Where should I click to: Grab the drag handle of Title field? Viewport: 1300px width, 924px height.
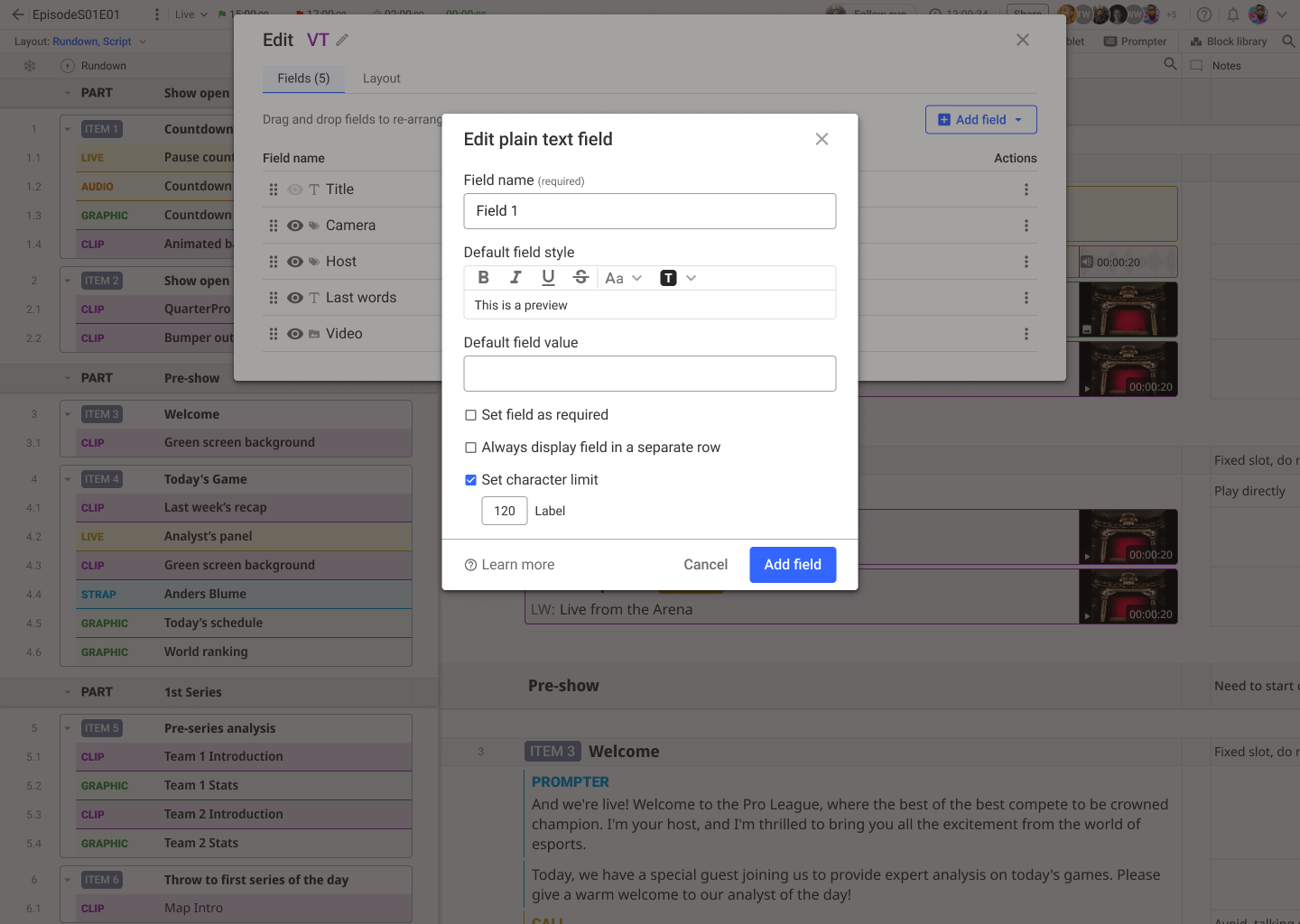tap(274, 189)
